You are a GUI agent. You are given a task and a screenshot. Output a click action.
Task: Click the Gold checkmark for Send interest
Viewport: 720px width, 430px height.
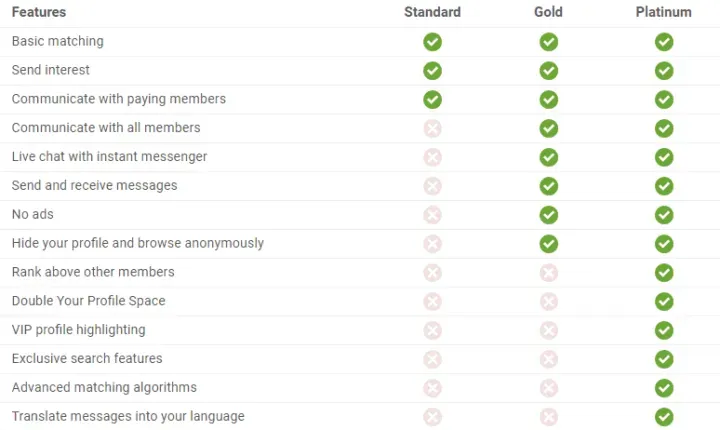tap(548, 71)
